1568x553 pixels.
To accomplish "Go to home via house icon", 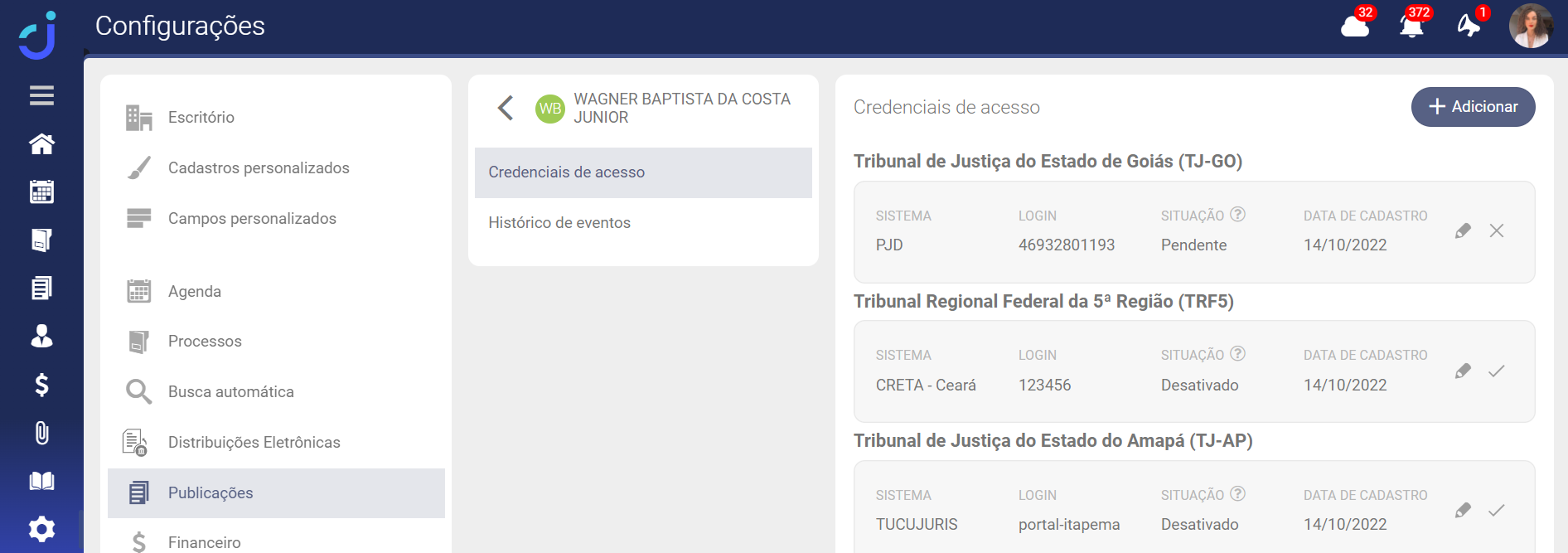I will [x=41, y=144].
